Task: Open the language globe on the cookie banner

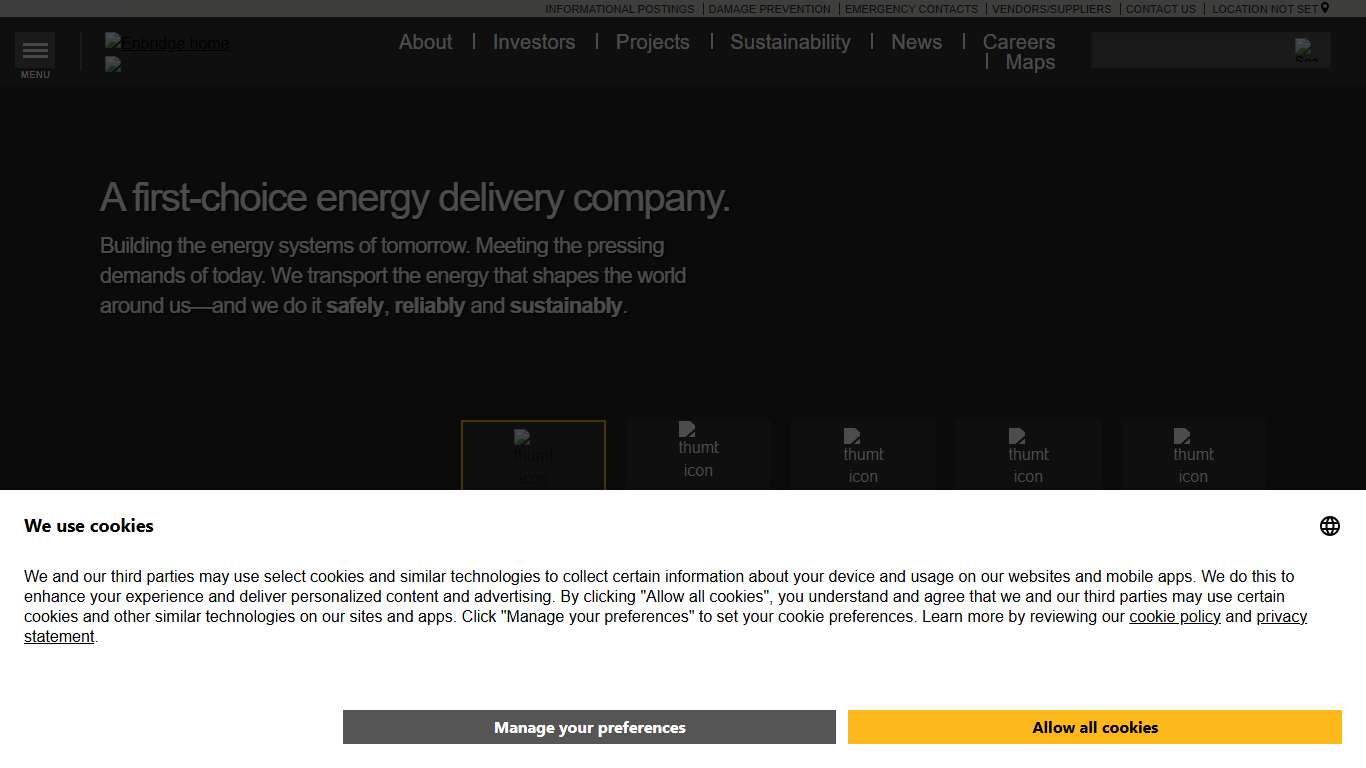Action: point(1329,525)
